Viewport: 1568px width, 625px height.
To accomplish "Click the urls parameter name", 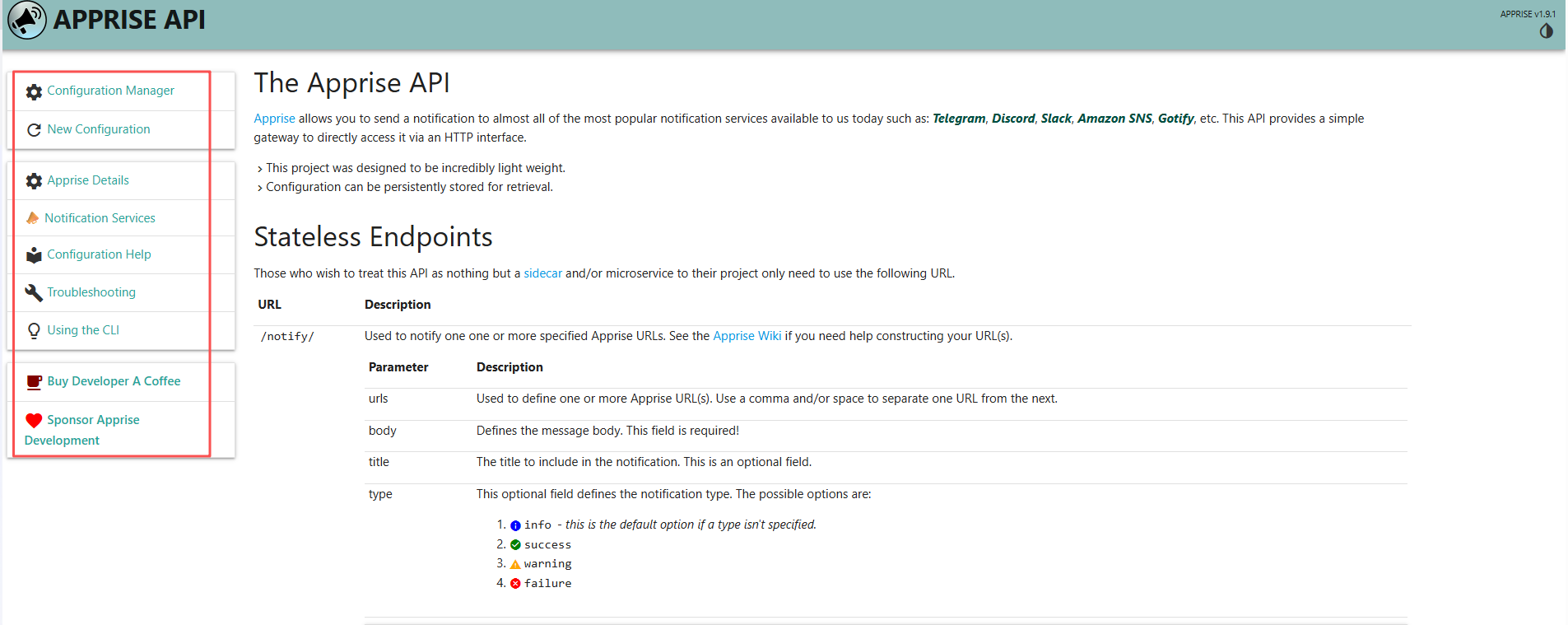I will click(x=378, y=399).
